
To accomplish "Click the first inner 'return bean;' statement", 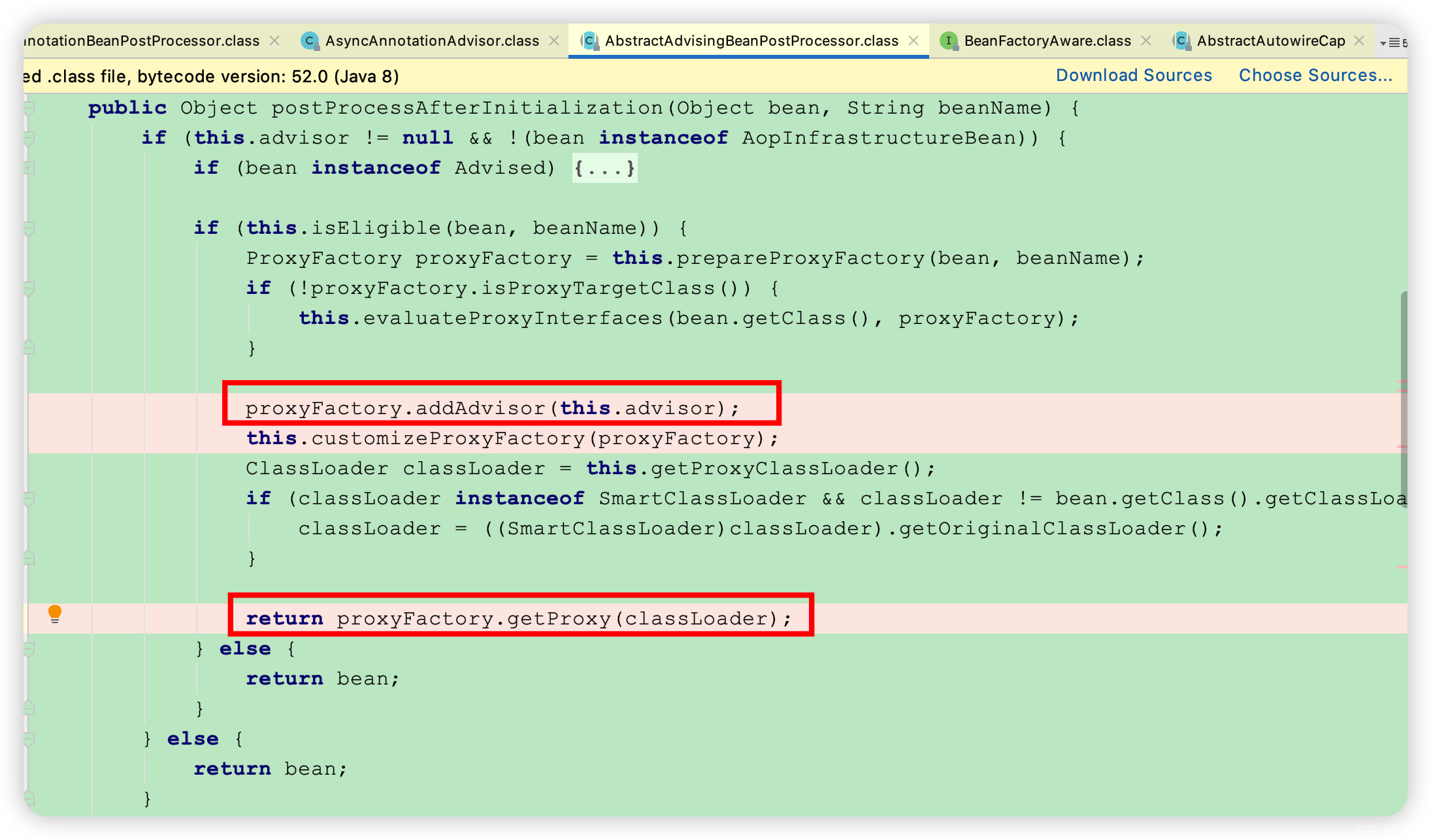I will pos(323,679).
